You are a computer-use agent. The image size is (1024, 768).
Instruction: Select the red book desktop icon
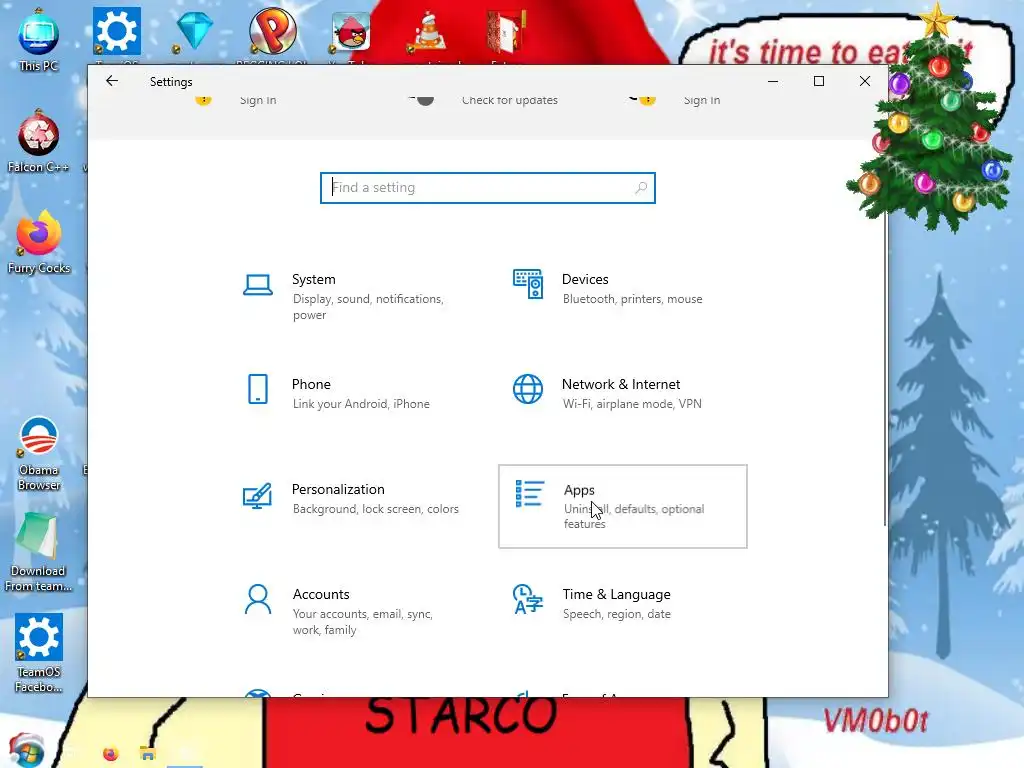[x=506, y=31]
